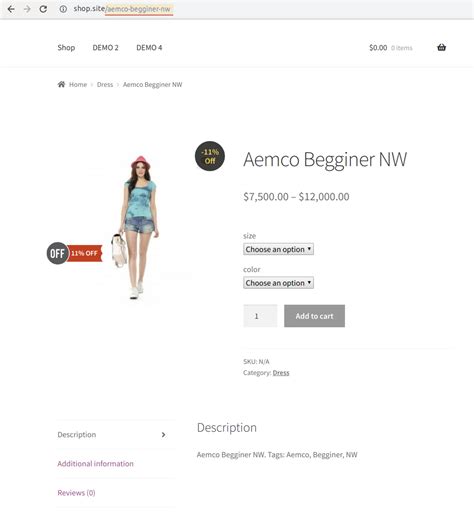474x513 pixels.
Task: Open the shopping basket icon
Action: [441, 47]
